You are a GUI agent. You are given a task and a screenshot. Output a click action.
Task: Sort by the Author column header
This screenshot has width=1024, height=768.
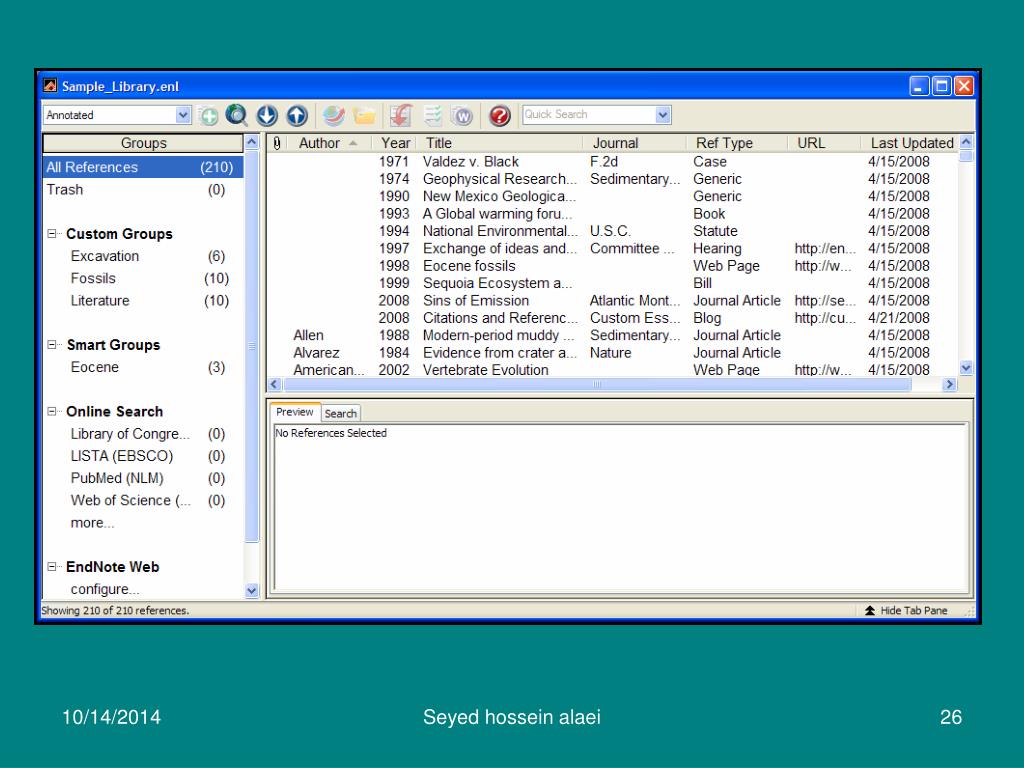point(328,143)
